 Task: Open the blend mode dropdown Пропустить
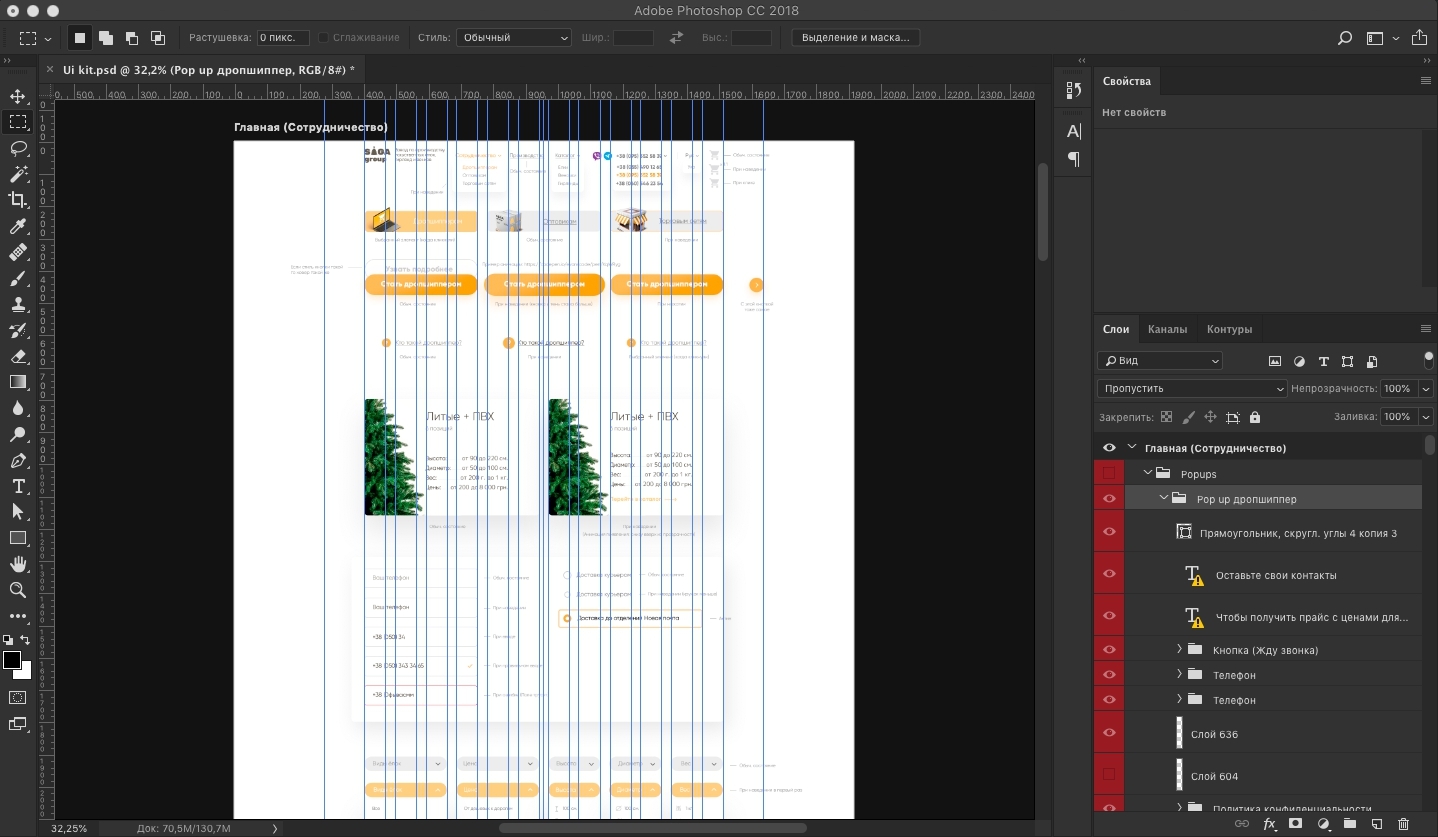[x=1192, y=389]
